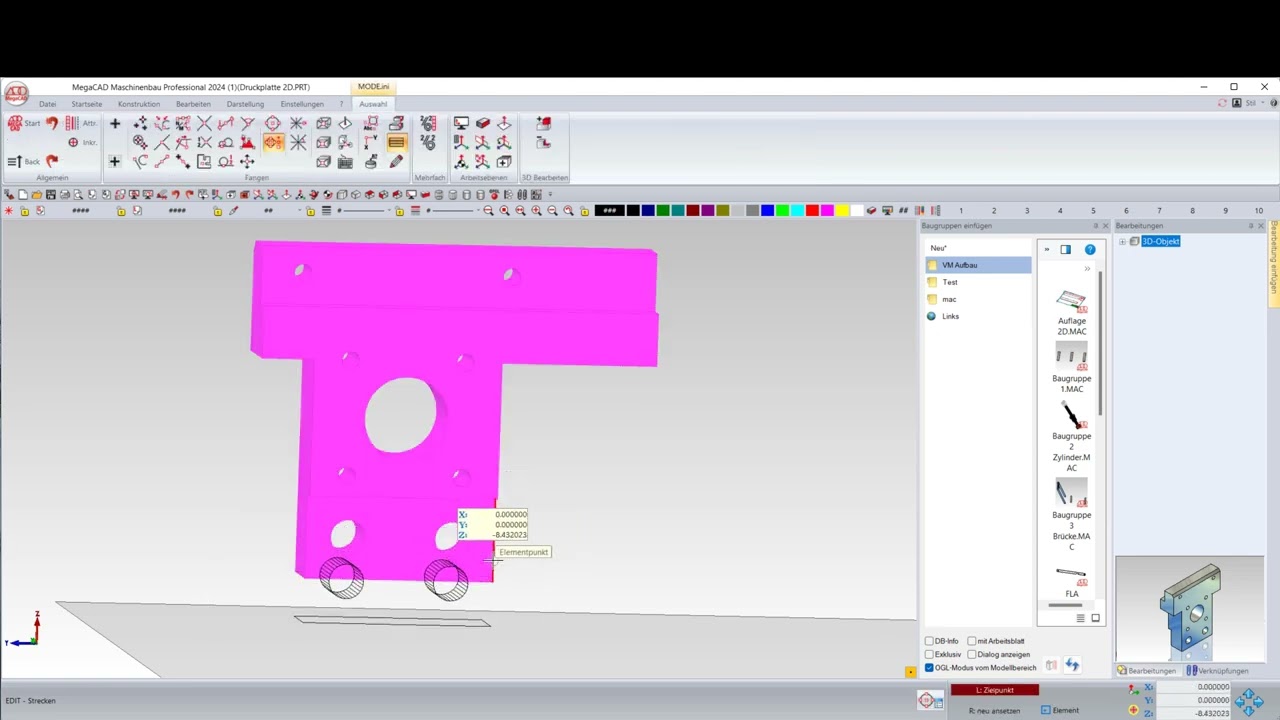Switch to the Bearbeiten ribbon tab
This screenshot has height=720, width=1280.
193,104
